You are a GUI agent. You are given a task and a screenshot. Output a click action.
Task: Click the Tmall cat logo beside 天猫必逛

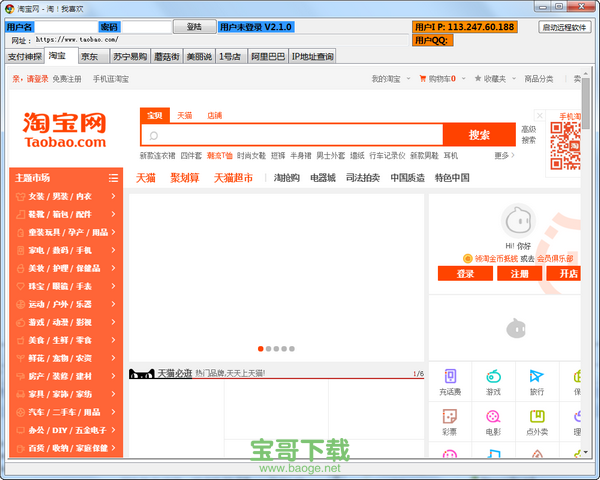141,374
